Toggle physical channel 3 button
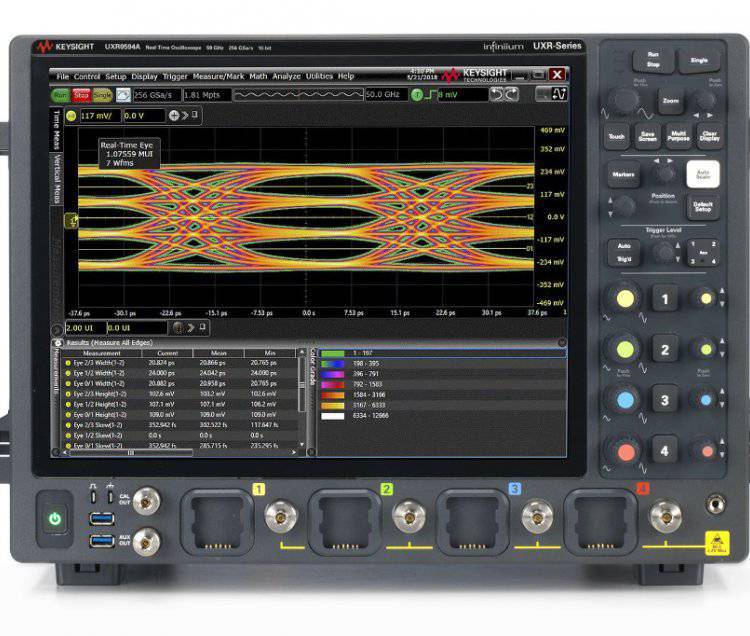750x636 pixels. (665, 400)
